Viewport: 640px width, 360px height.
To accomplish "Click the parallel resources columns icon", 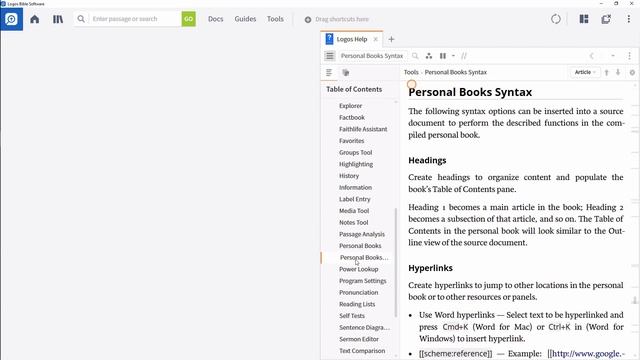I will pos(443,56).
